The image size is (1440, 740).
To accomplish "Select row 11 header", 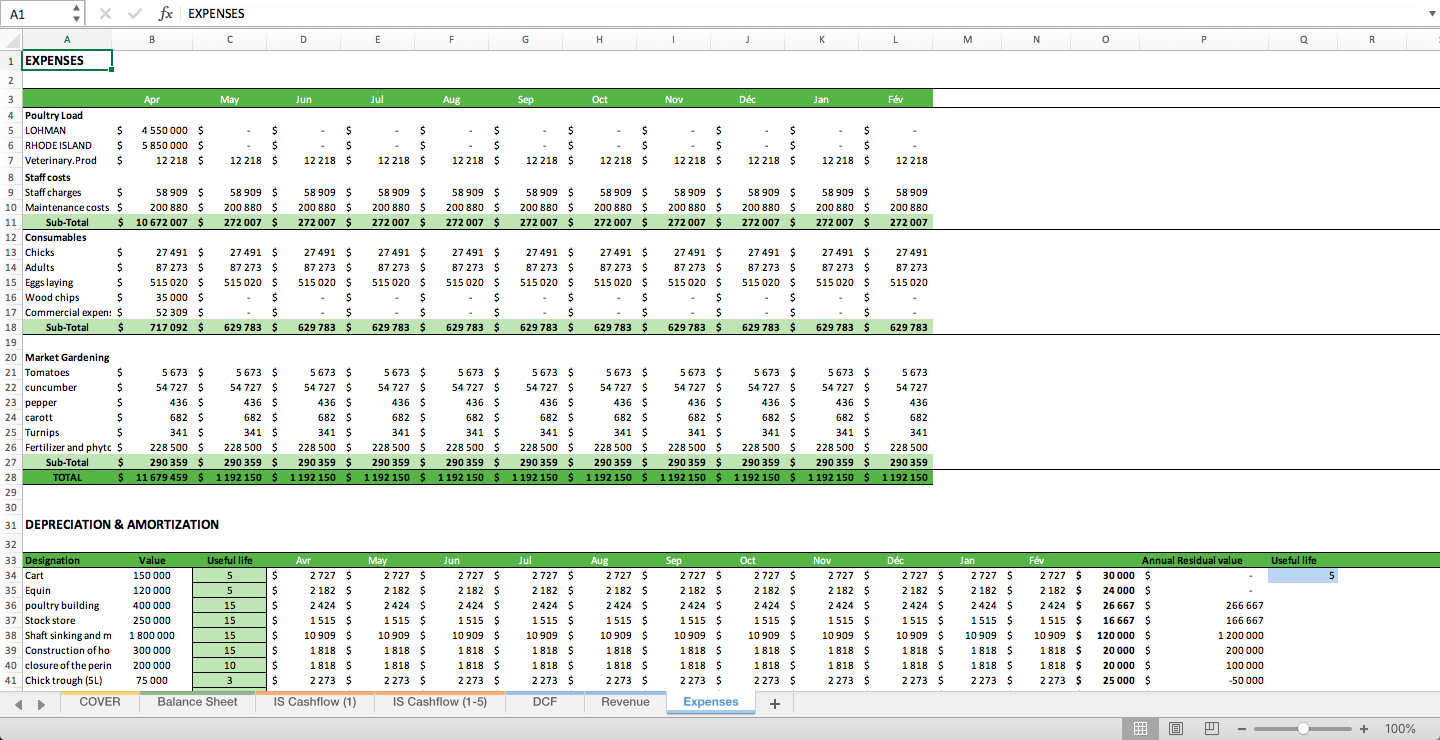I will coord(10,223).
